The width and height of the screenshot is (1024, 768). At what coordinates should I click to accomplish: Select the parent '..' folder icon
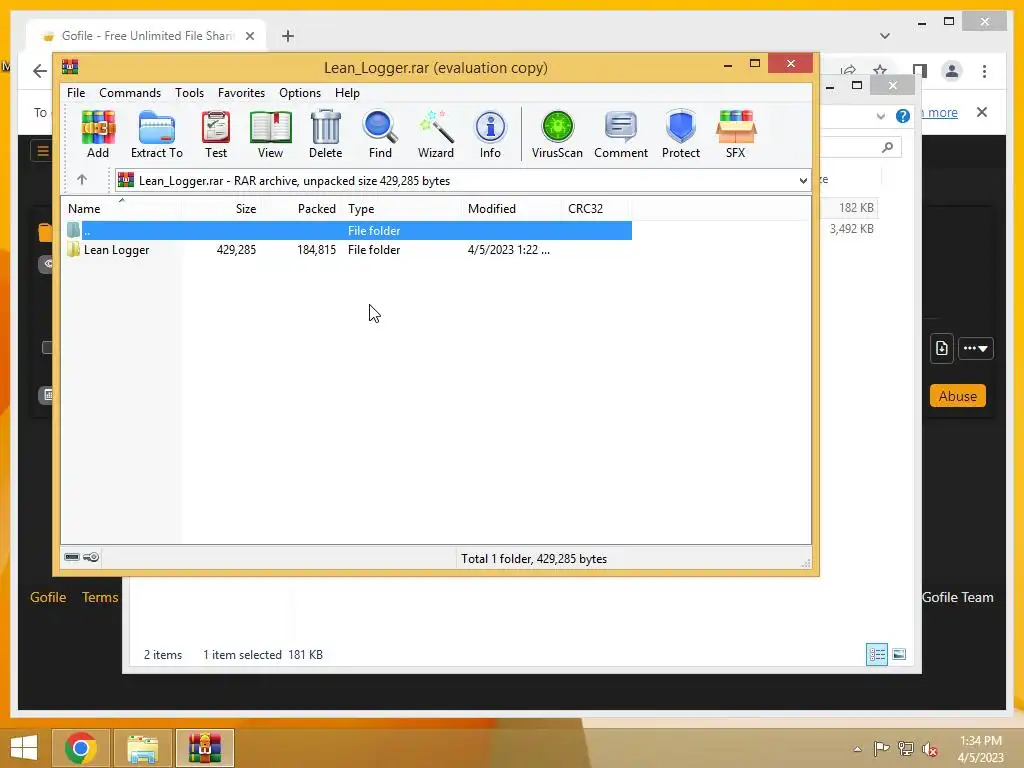tap(73, 230)
